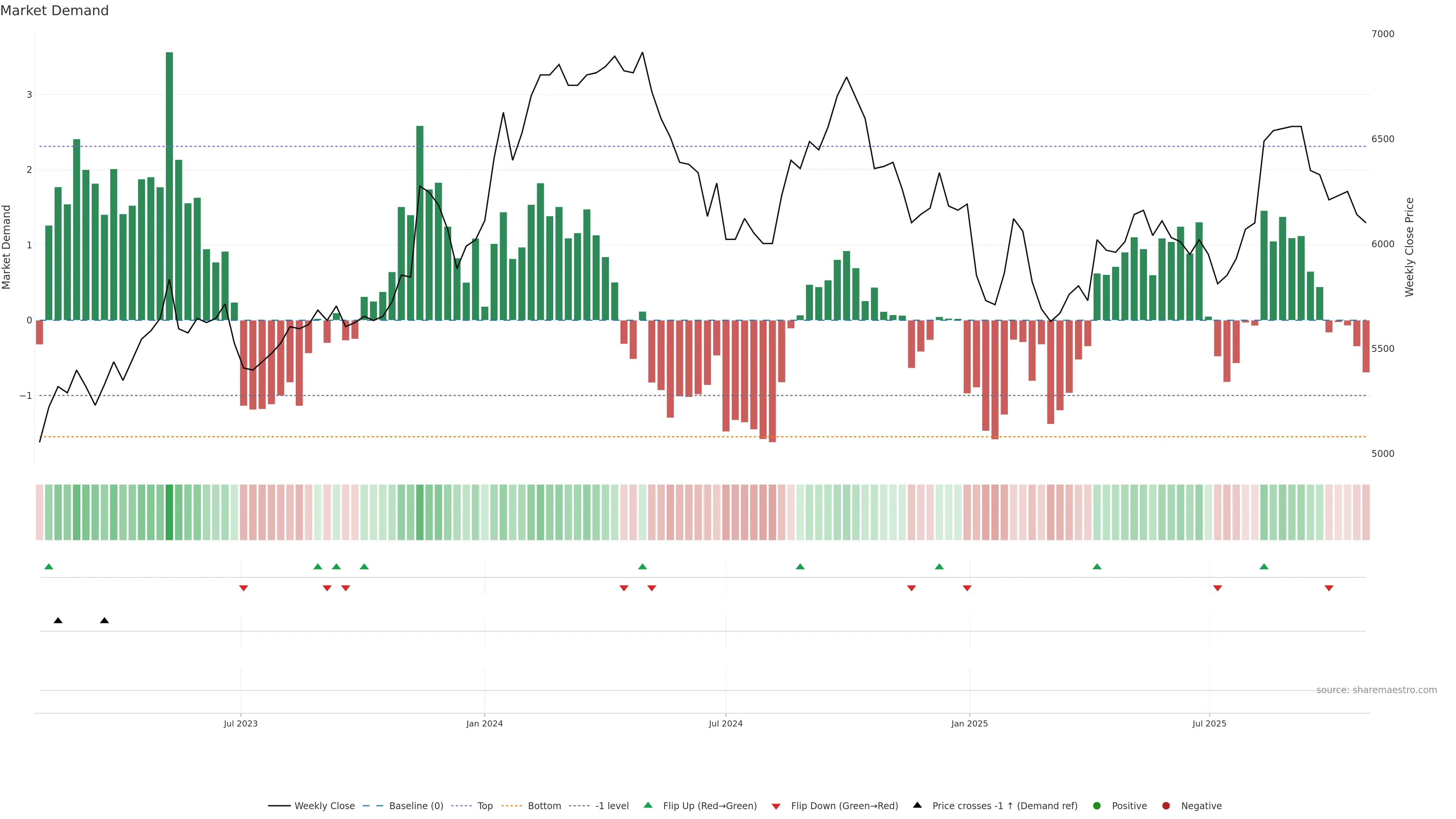1456x819 pixels.
Task: Click the Jan 2024 x-axis label
Action: click(485, 723)
